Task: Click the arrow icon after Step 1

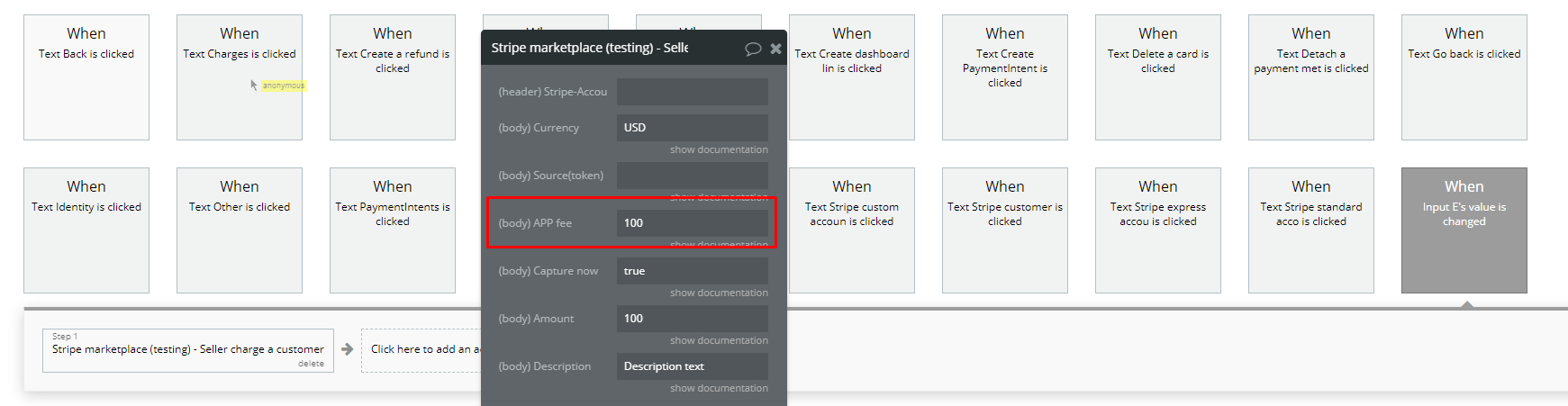Action: 347,349
